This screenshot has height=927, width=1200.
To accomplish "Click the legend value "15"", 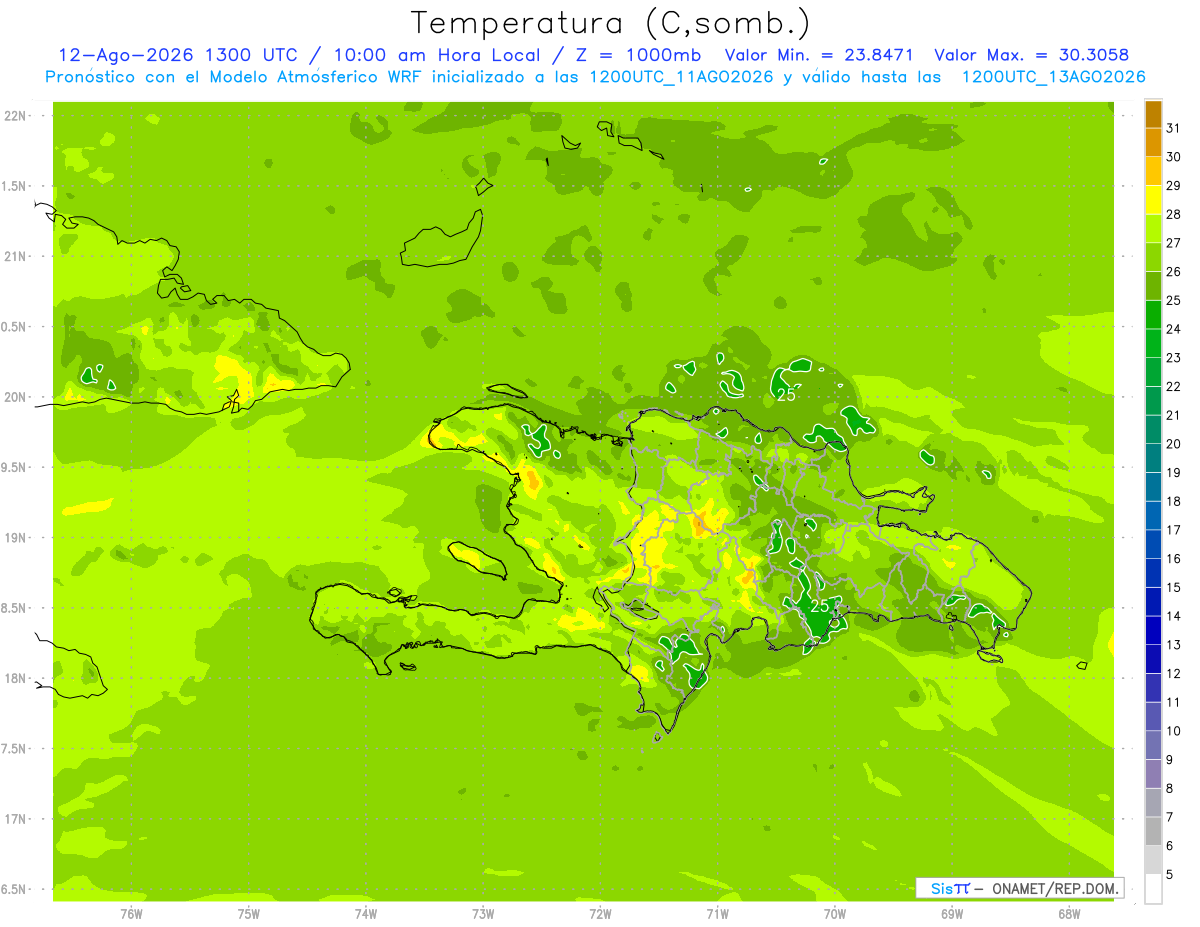I will [x=1174, y=588].
